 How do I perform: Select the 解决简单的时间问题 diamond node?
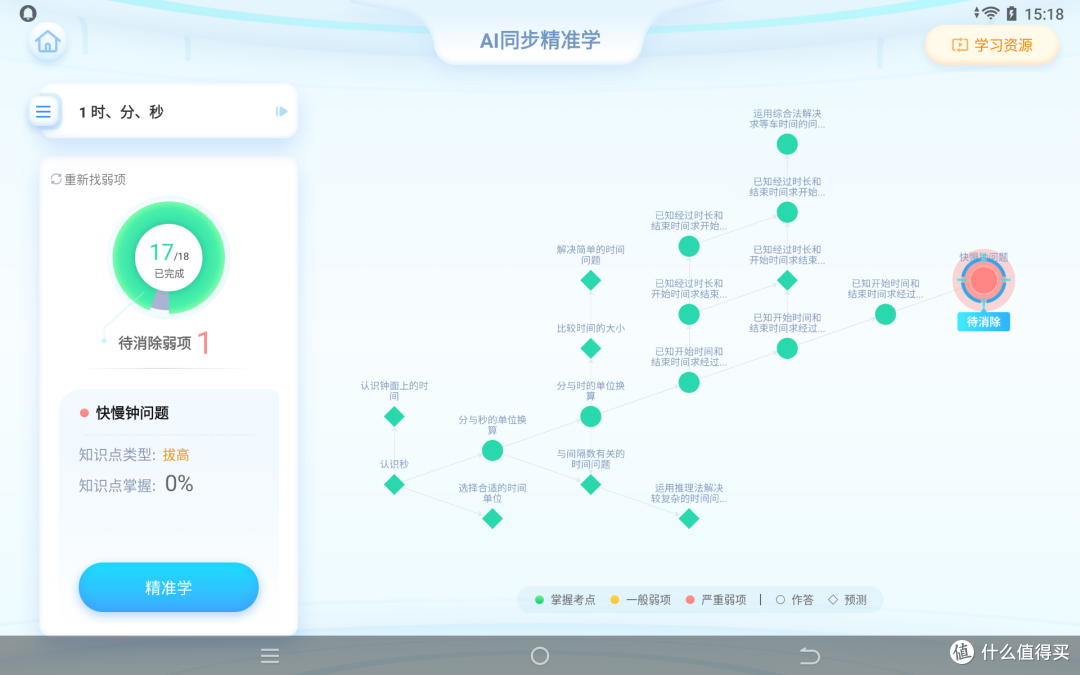click(590, 280)
